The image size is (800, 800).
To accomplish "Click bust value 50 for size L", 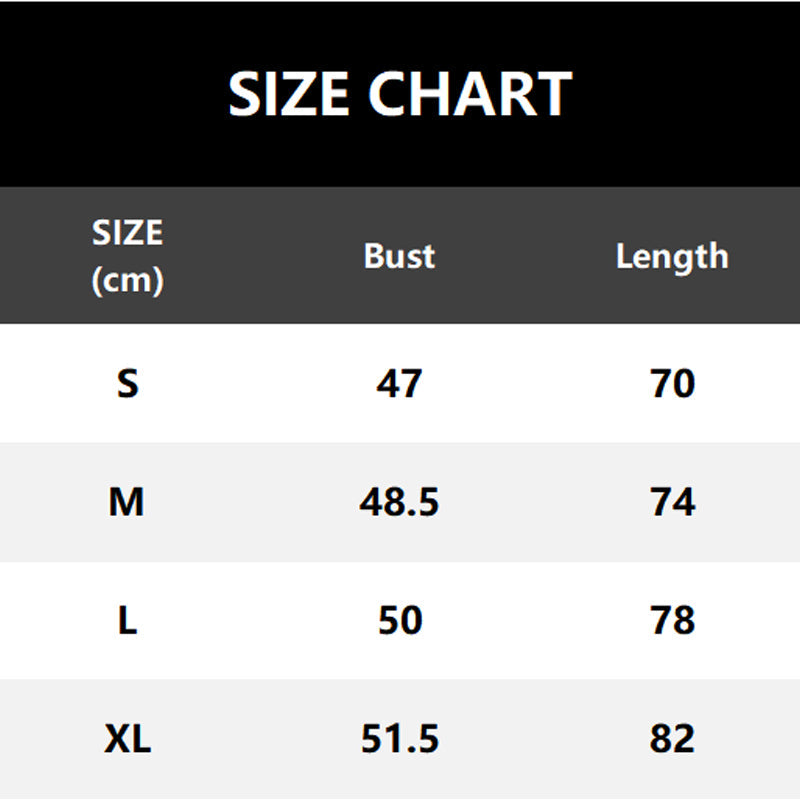I will click(x=399, y=621).
